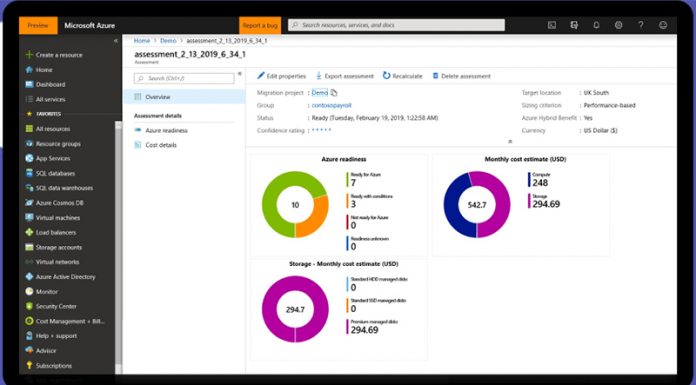Click the Delete assessment button

[x=462, y=76]
